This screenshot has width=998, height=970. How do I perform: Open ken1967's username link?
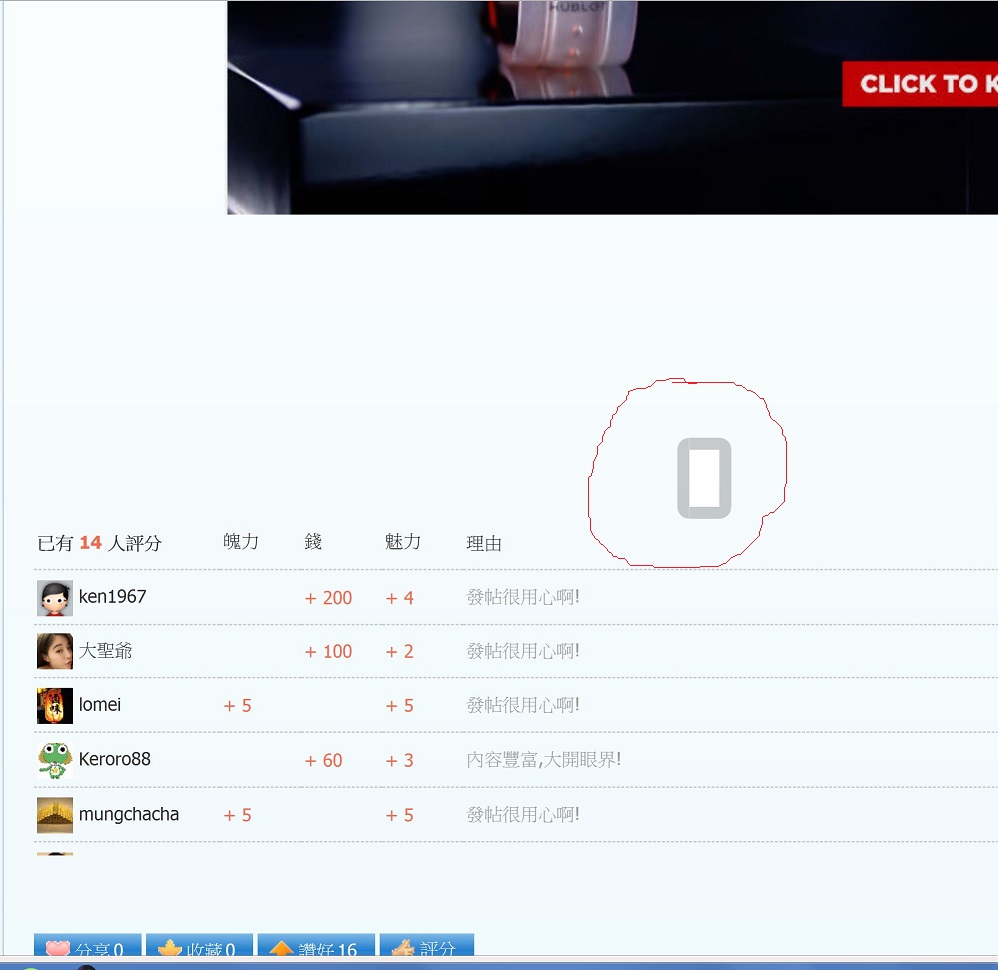112,597
